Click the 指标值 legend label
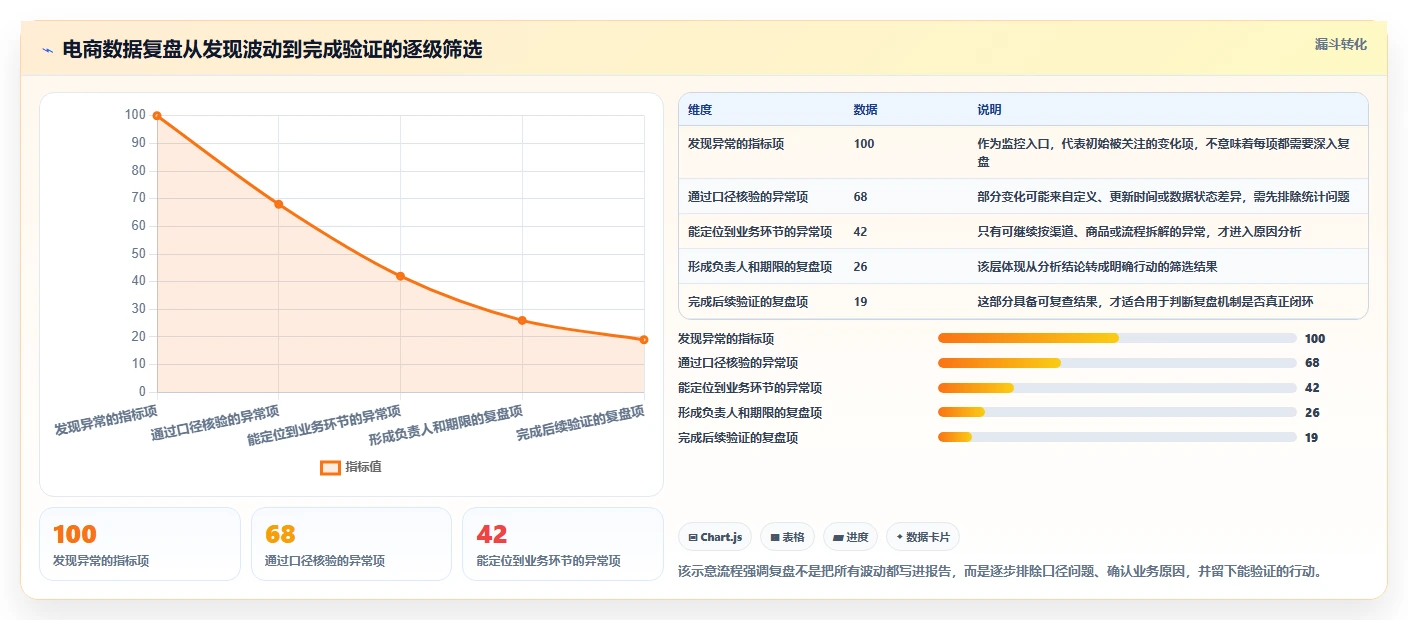Screen dimensions: 1408x620 click(x=363, y=467)
